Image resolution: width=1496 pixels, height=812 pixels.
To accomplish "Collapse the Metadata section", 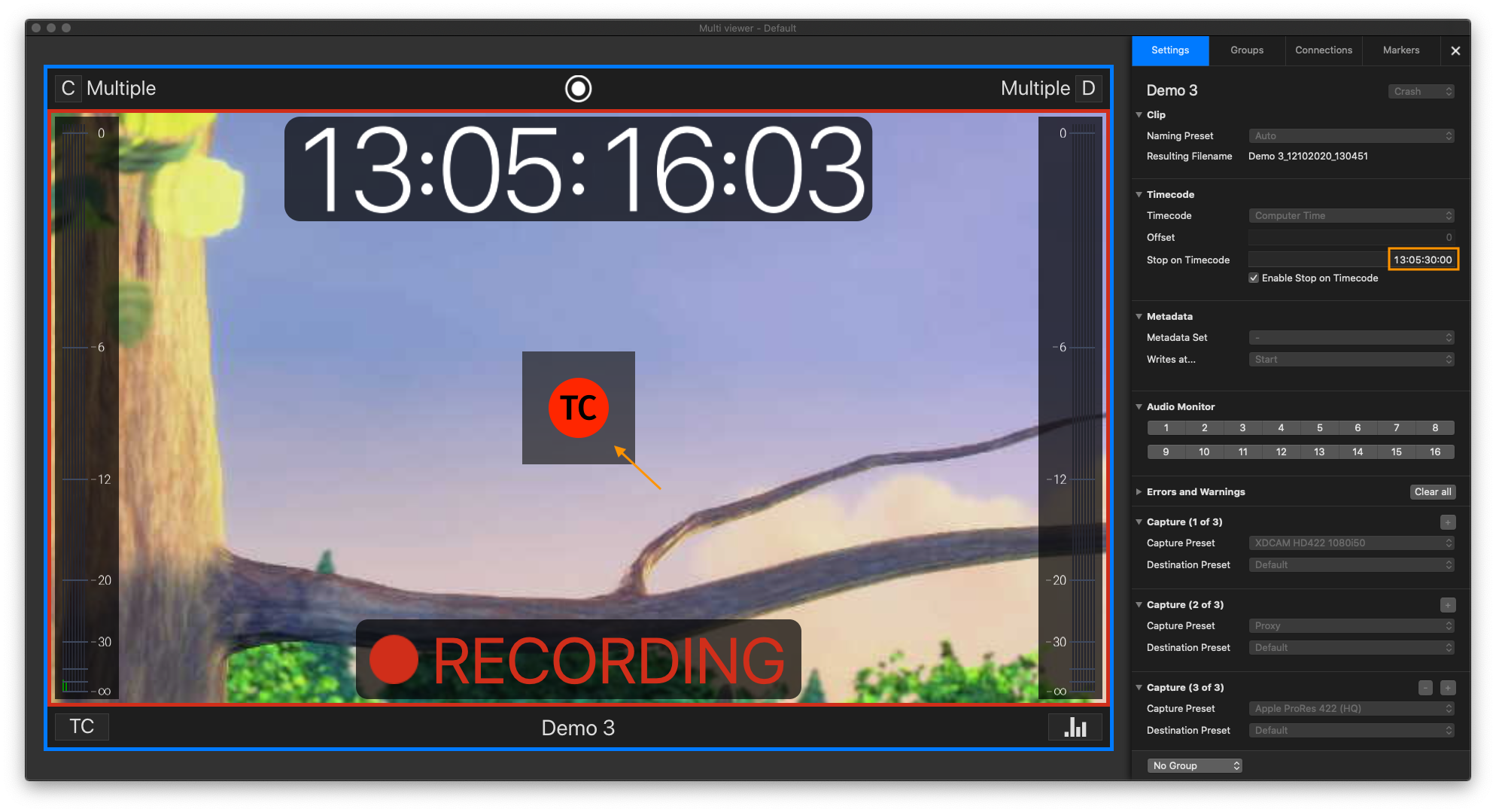I will point(1139,317).
